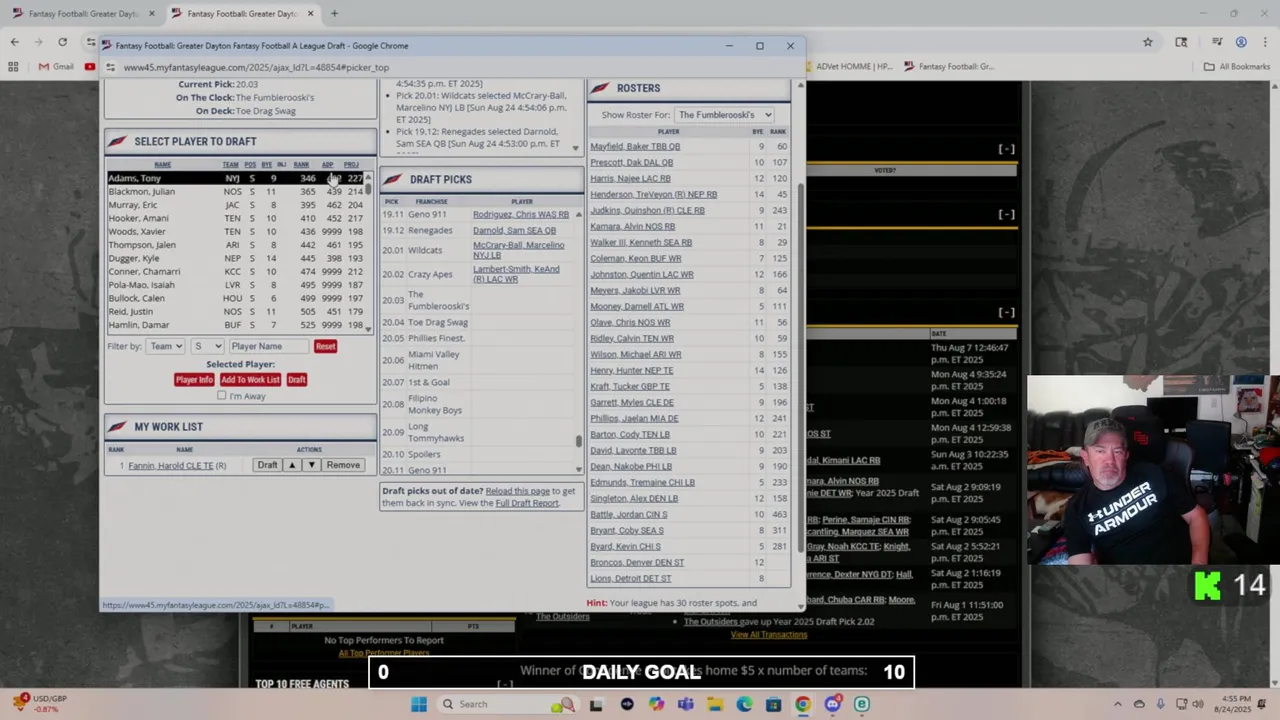Image resolution: width=1280 pixels, height=720 pixels.
Task: Remove Fannin from the work list
Action: pyautogui.click(x=343, y=465)
